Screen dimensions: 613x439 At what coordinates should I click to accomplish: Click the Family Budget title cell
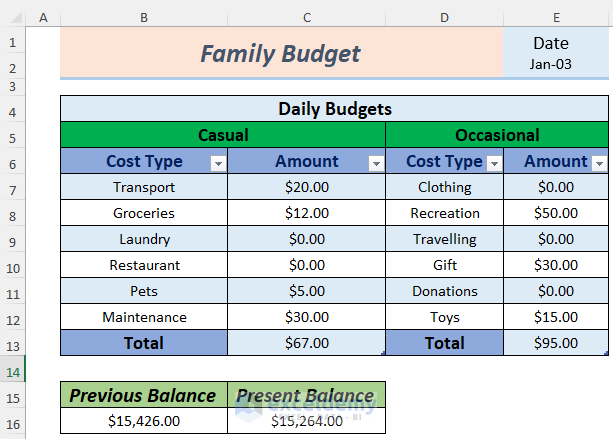click(x=281, y=54)
